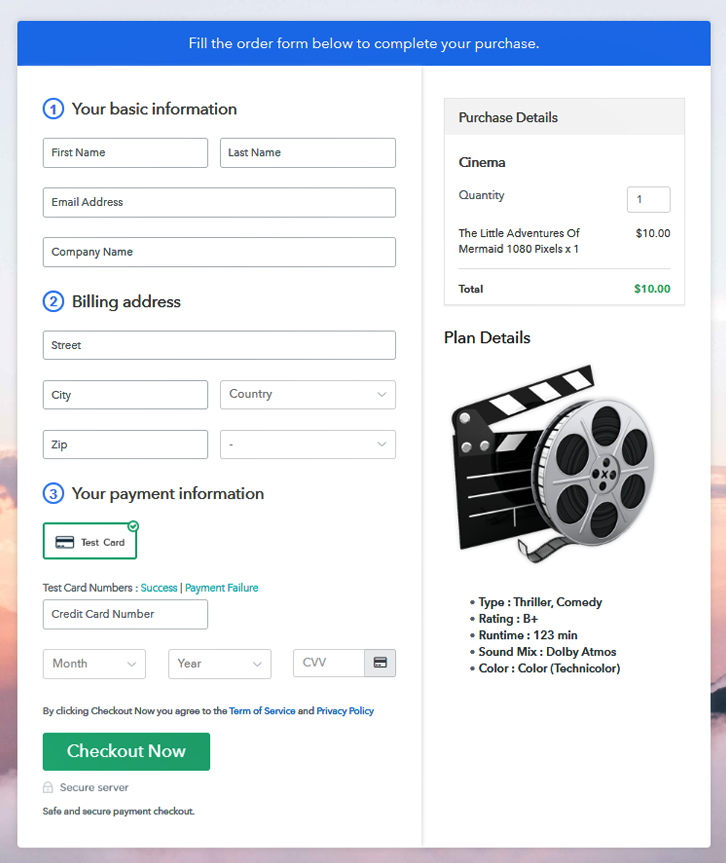The height and width of the screenshot is (863, 726).
Task: Click the 'Your basic information' heading
Action: (154, 109)
